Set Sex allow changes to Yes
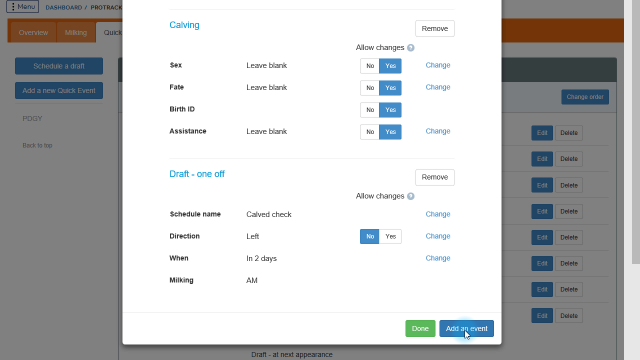 [x=391, y=66]
